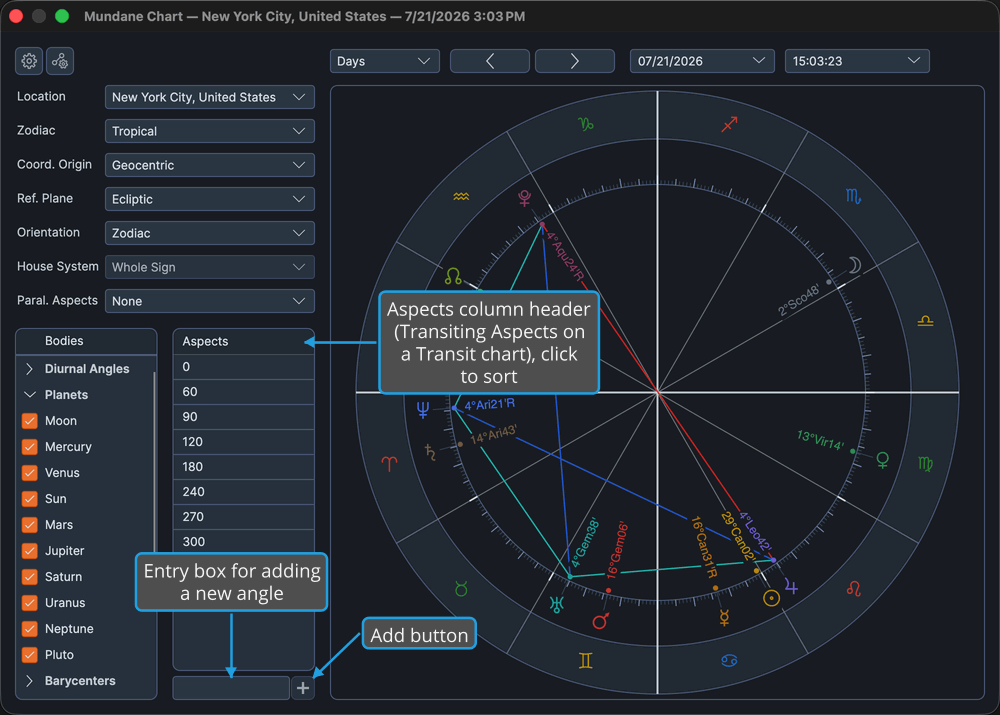Click the Bodies column header
1000x715 pixels.
point(86,341)
